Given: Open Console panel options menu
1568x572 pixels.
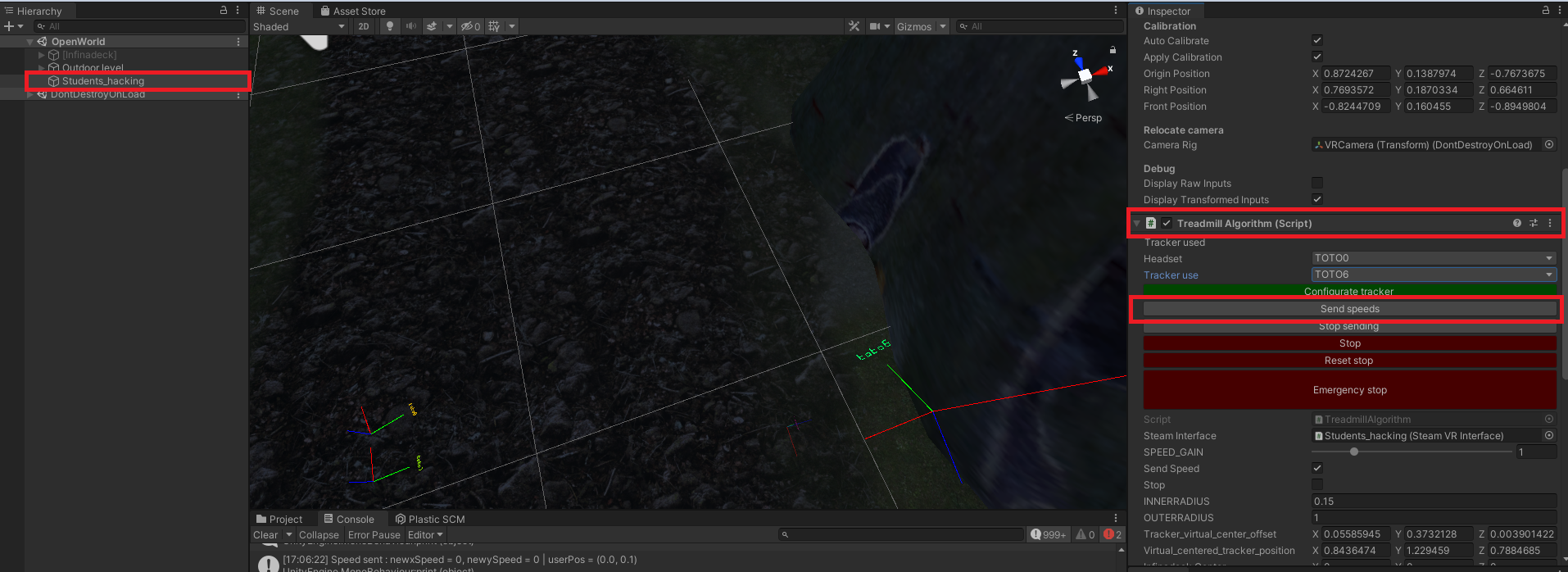Looking at the screenshot, I should [1116, 518].
